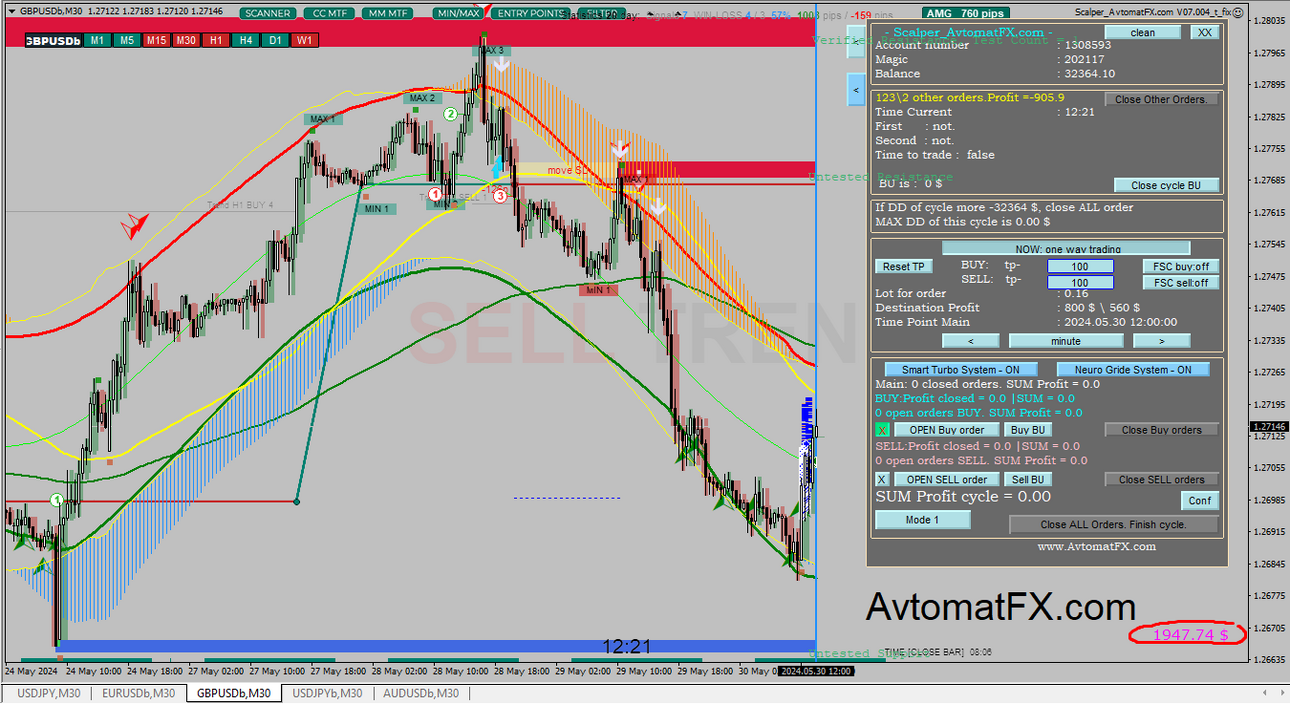Viewport: 1290px width, 704px height.
Task: Switch to the EURUSDb,M30 chart tab
Action: (138, 693)
